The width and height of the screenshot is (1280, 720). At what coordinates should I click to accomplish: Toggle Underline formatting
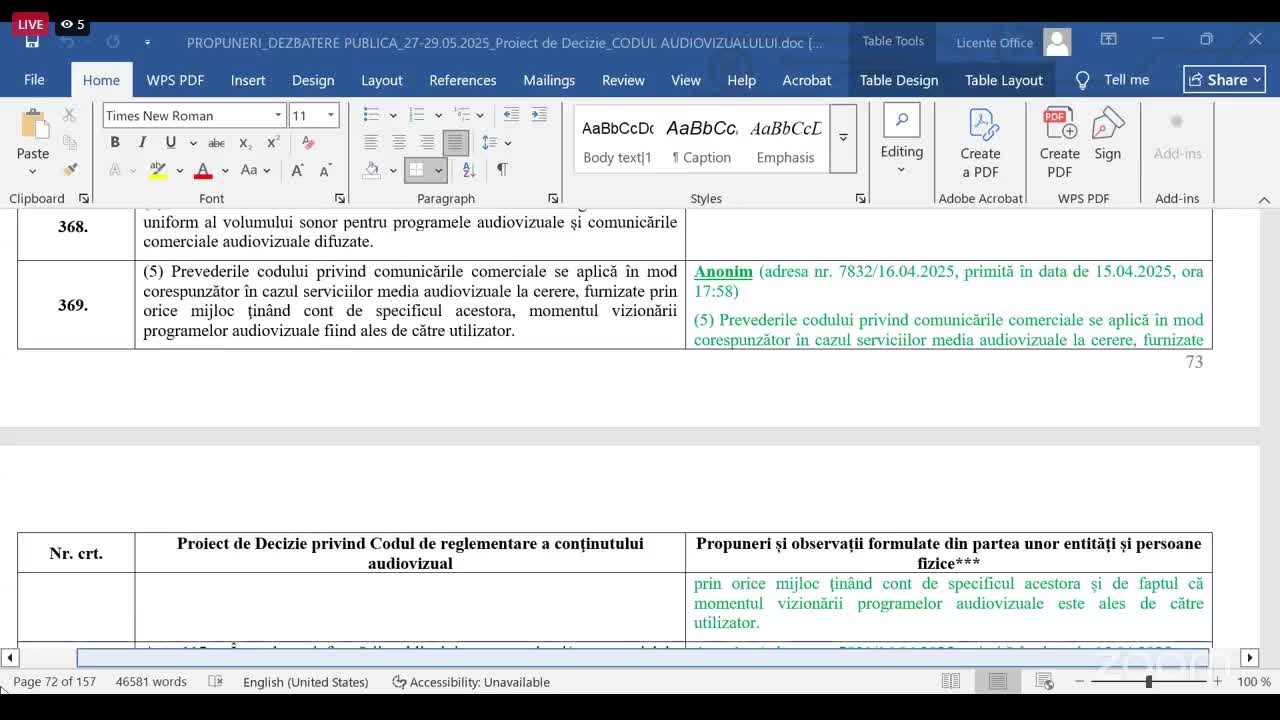[171, 143]
